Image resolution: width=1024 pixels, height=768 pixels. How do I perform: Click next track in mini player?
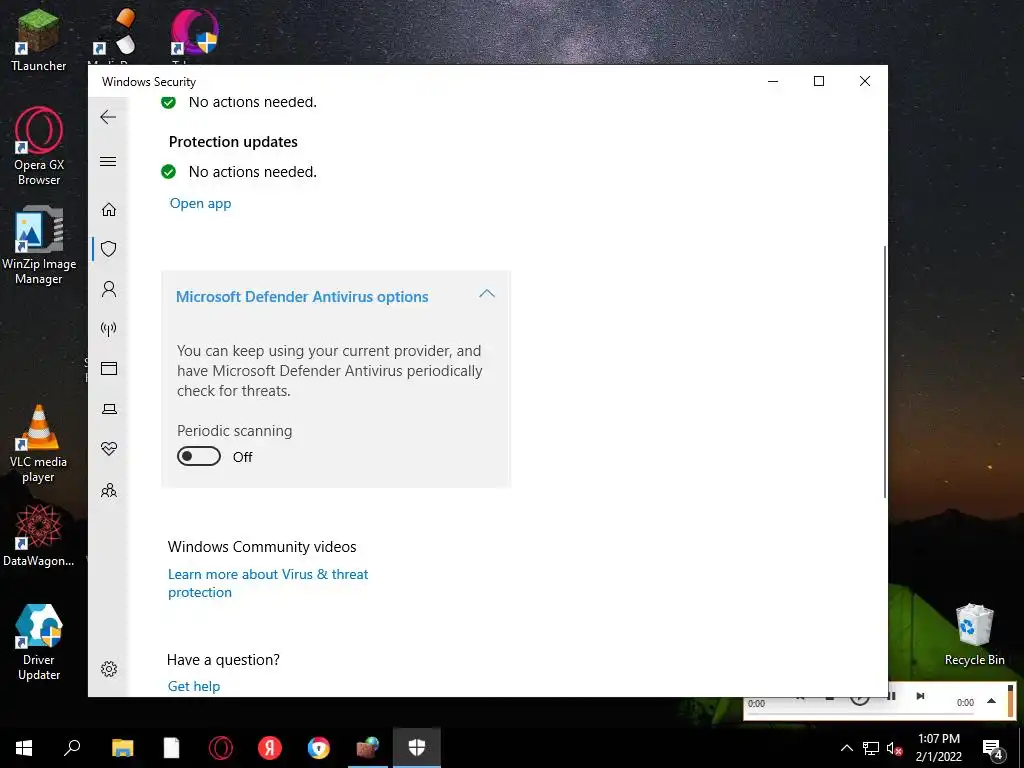pyautogui.click(x=920, y=696)
